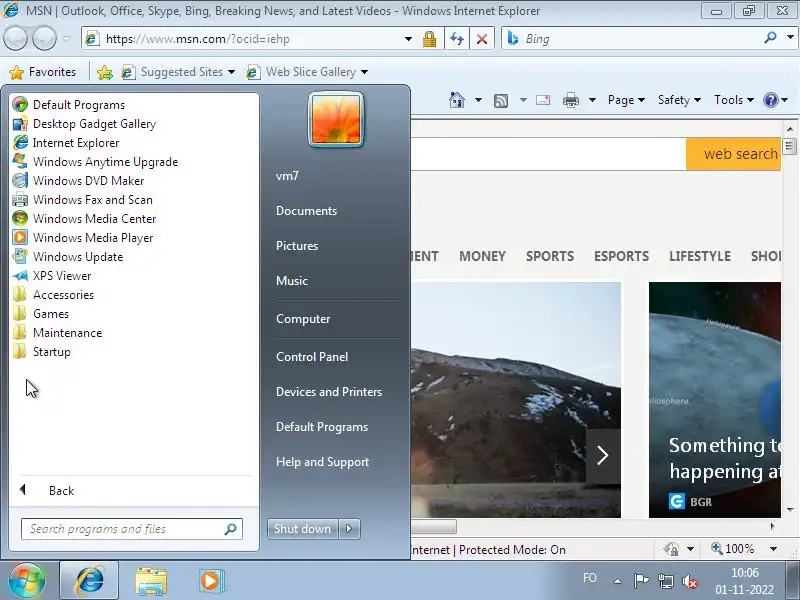Open Pictures from Start menu

[297, 246]
